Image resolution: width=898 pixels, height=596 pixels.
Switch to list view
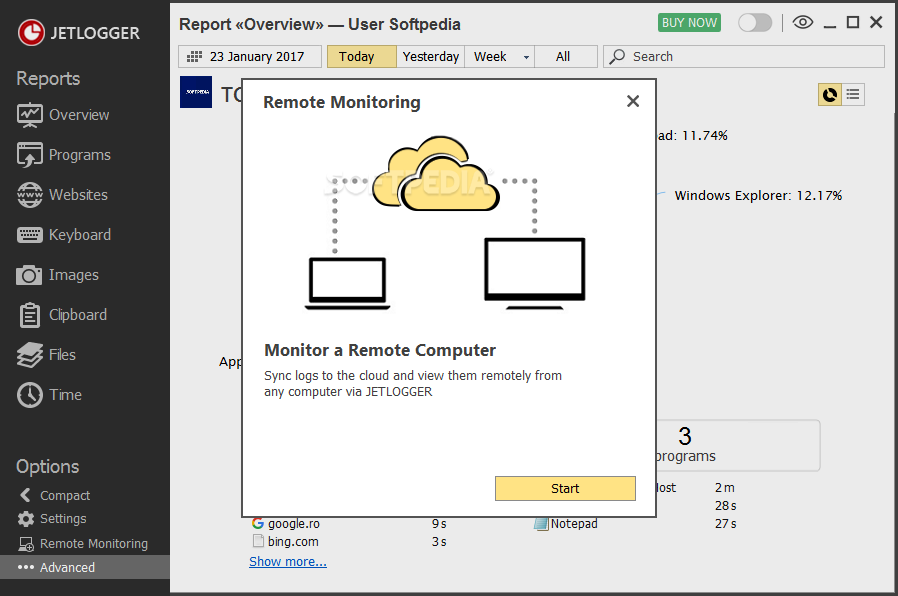point(853,94)
